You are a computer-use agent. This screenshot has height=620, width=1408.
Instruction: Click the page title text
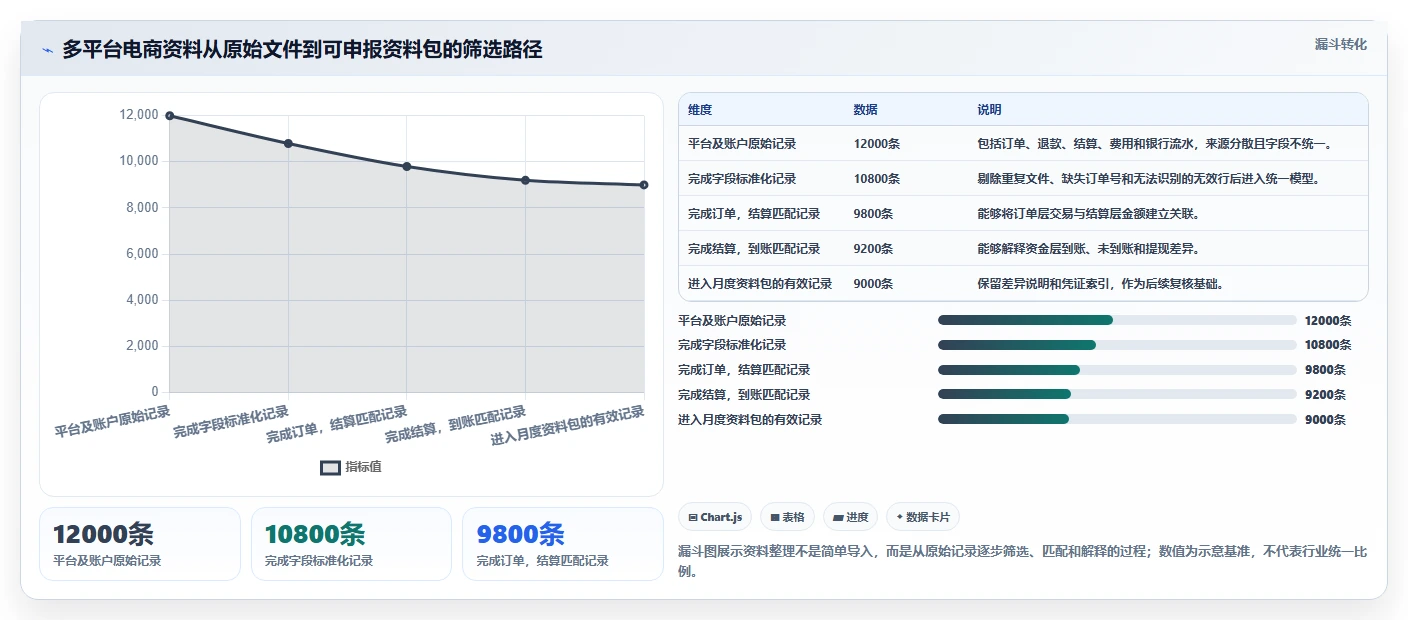[302, 50]
